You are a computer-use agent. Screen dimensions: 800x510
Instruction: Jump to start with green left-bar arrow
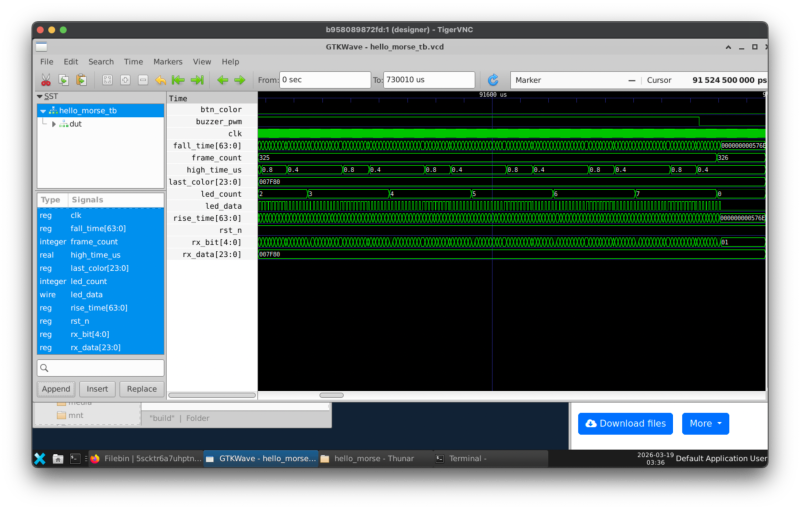[178, 80]
